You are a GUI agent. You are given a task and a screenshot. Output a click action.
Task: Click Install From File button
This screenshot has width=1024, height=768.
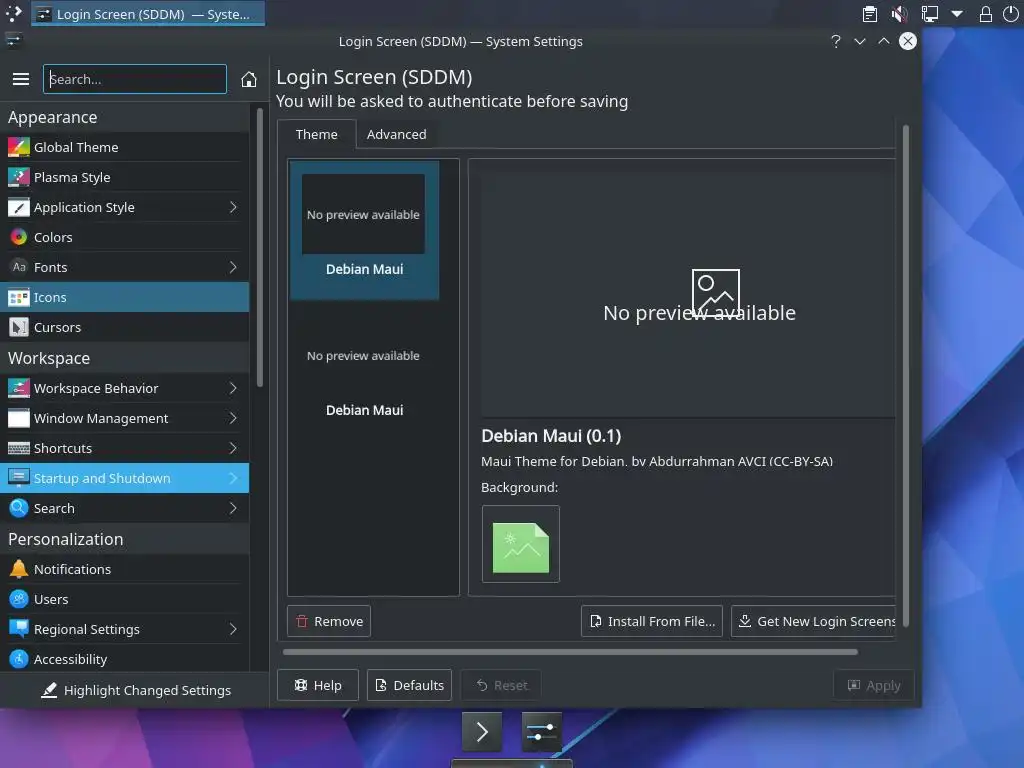(x=652, y=621)
